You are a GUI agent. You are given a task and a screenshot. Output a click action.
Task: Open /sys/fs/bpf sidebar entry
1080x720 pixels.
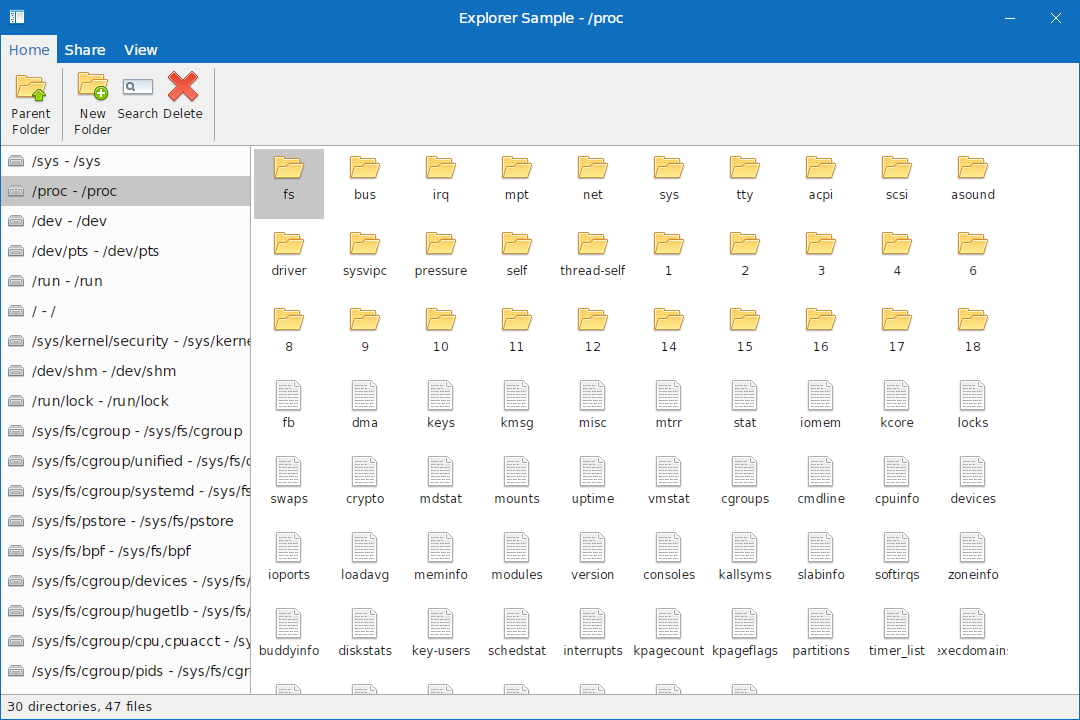point(125,551)
